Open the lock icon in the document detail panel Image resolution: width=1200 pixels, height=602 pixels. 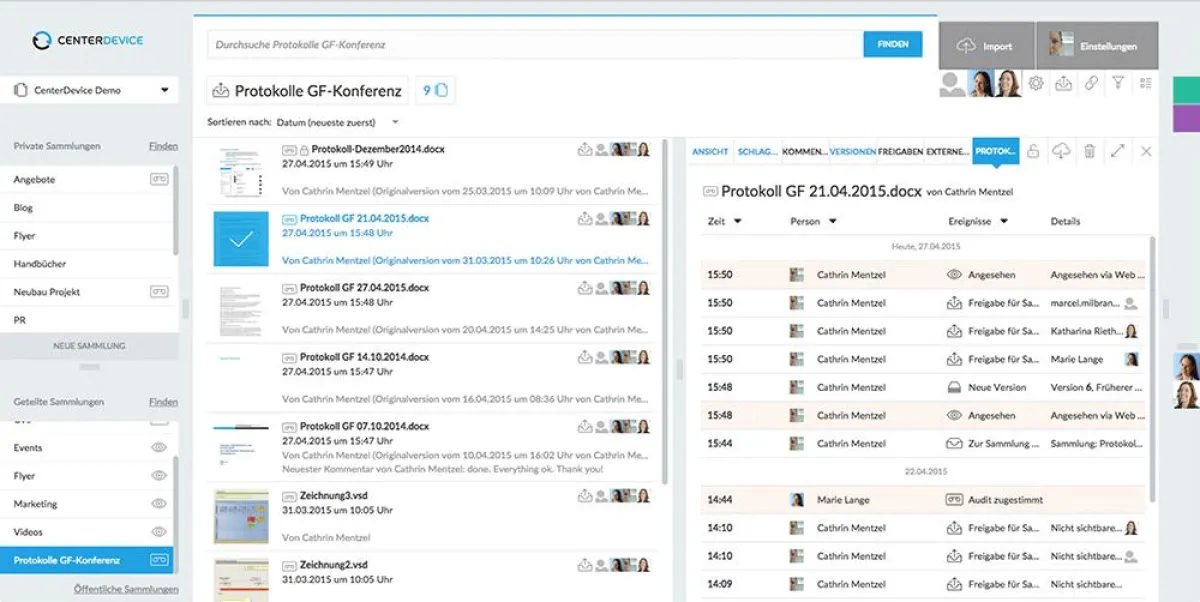click(1032, 151)
